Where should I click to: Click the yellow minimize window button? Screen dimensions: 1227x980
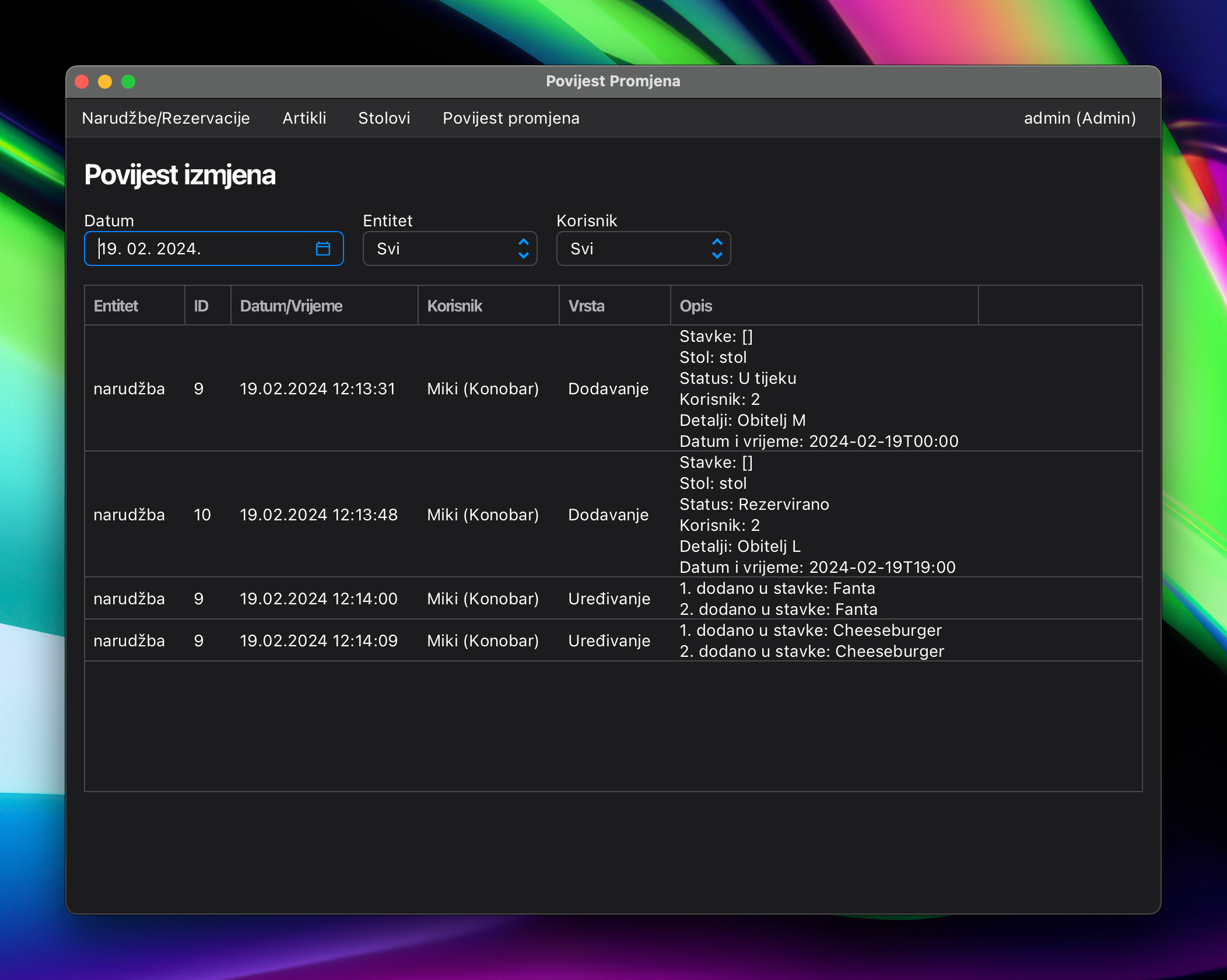(x=105, y=82)
